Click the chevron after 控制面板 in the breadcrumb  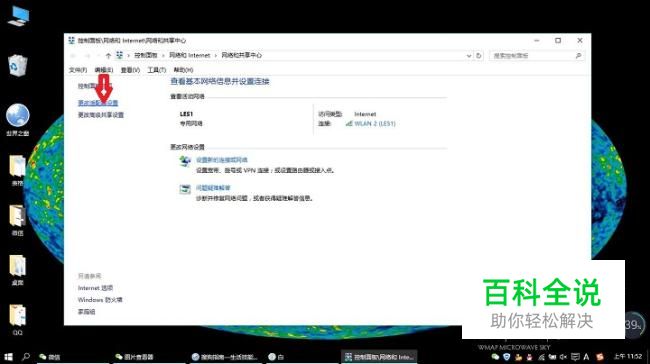click(163, 56)
